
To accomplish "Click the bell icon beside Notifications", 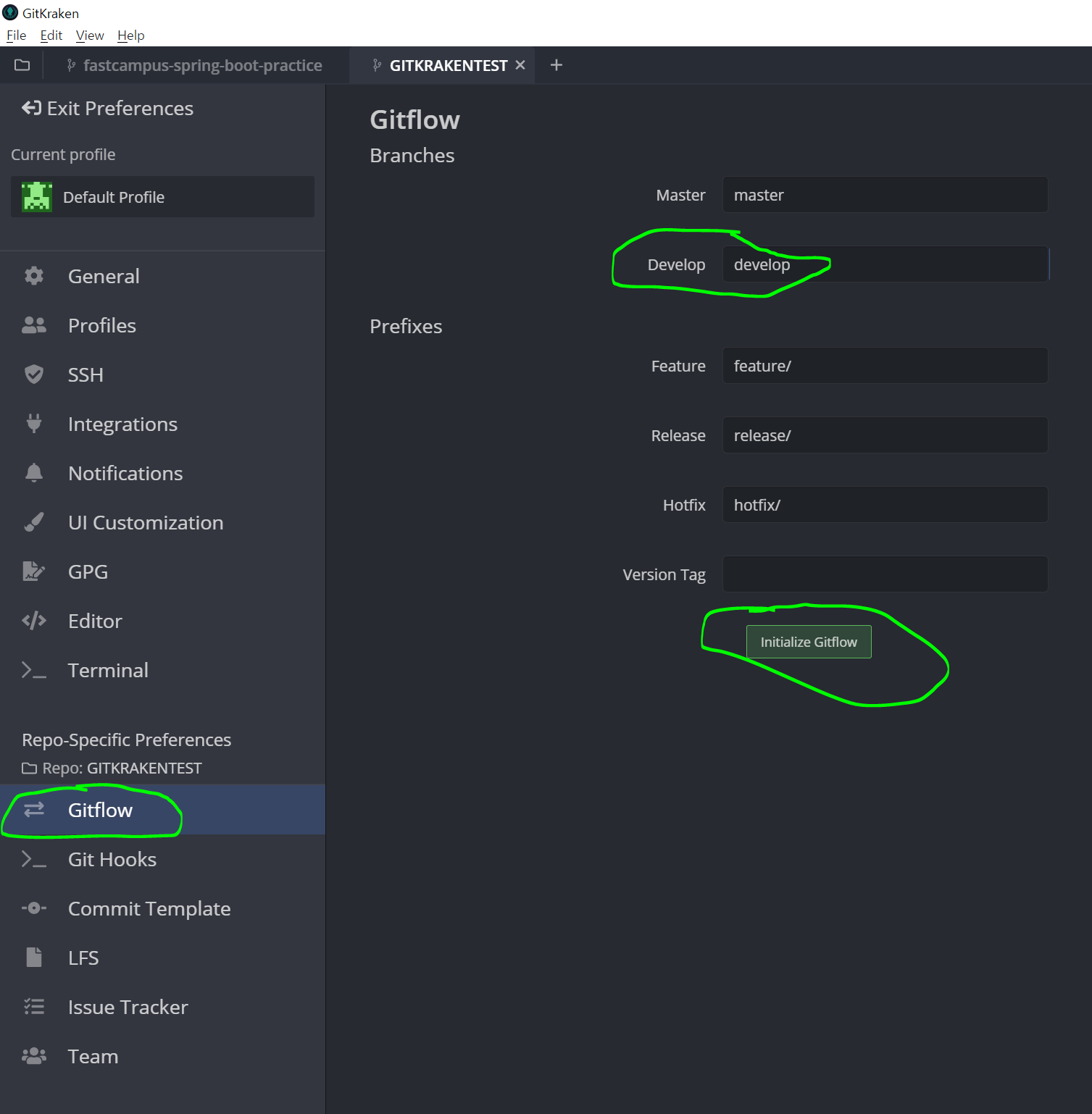I will (x=34, y=473).
